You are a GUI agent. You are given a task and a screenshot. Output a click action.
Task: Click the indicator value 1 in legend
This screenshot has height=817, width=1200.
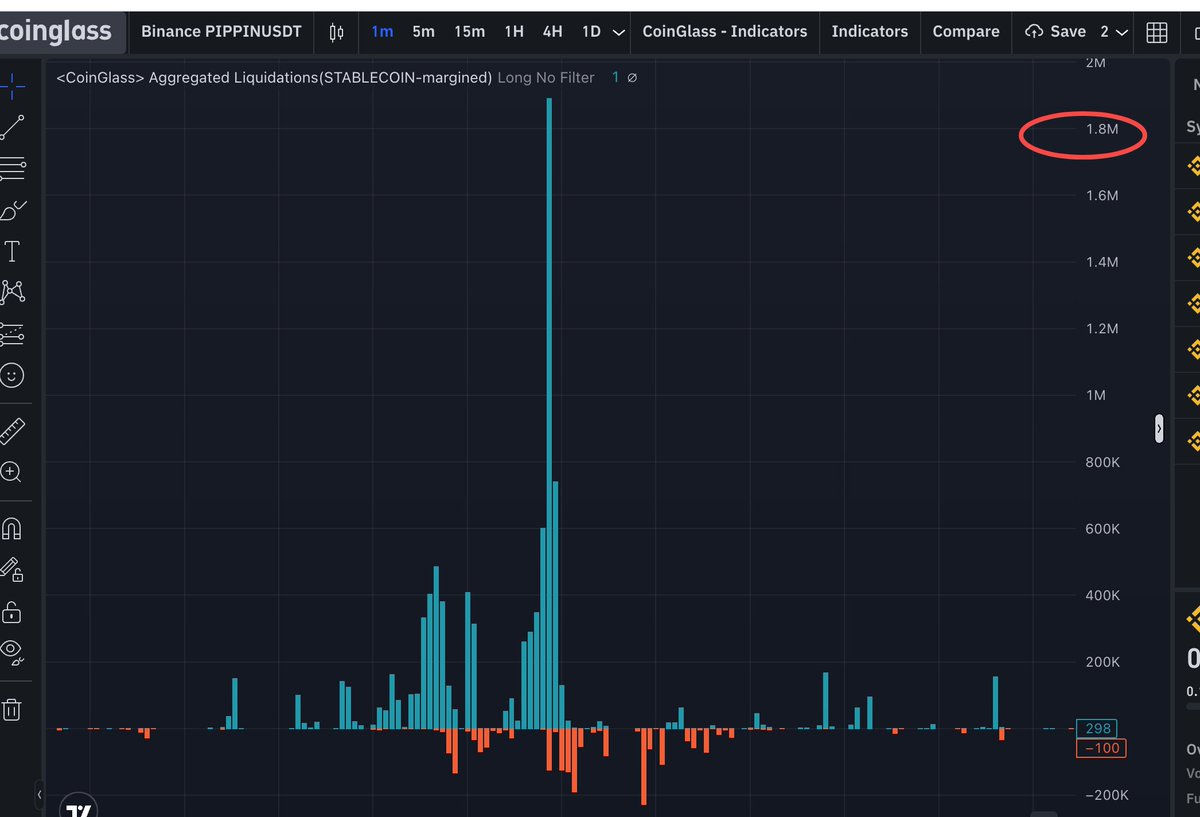(615, 77)
